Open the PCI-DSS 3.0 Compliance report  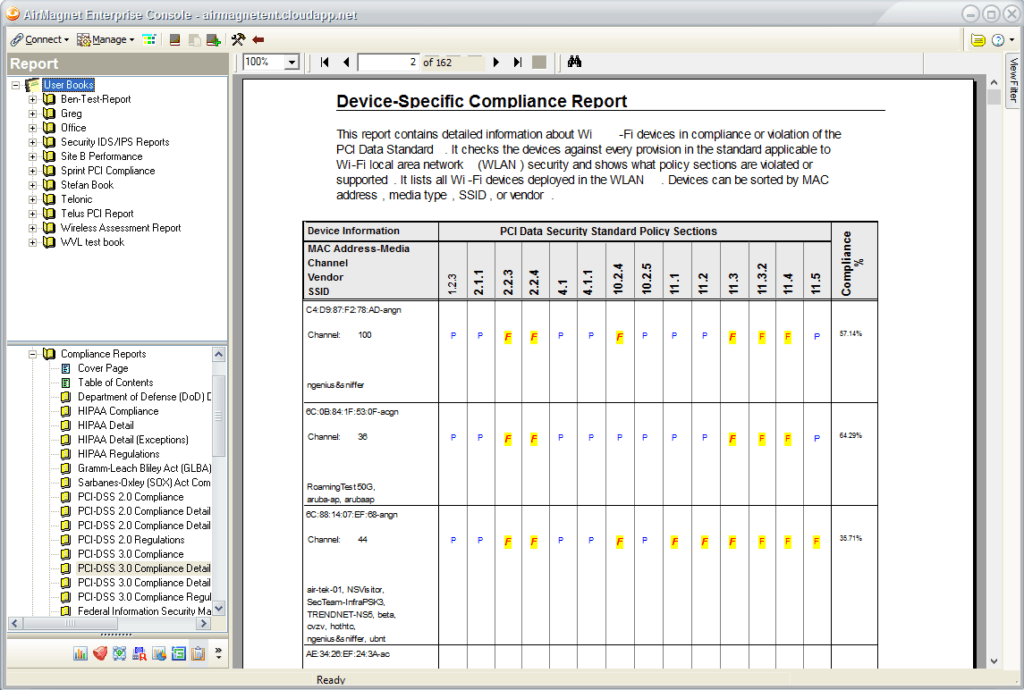click(131, 556)
